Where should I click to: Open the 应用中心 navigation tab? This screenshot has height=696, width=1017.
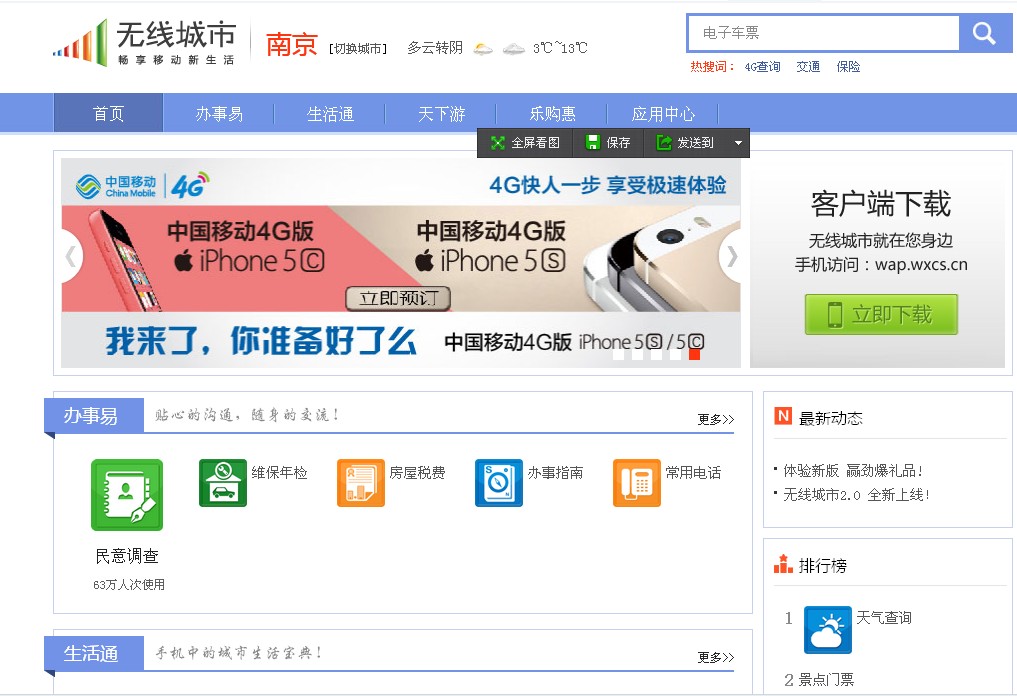click(663, 114)
